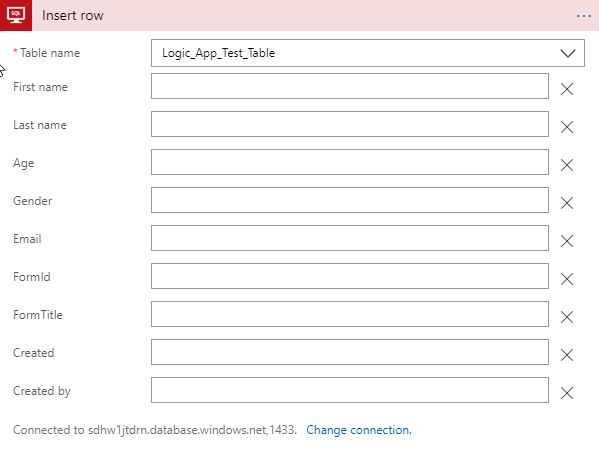Click the SQL connector icon
This screenshot has width=599, height=453.
pos(16,15)
